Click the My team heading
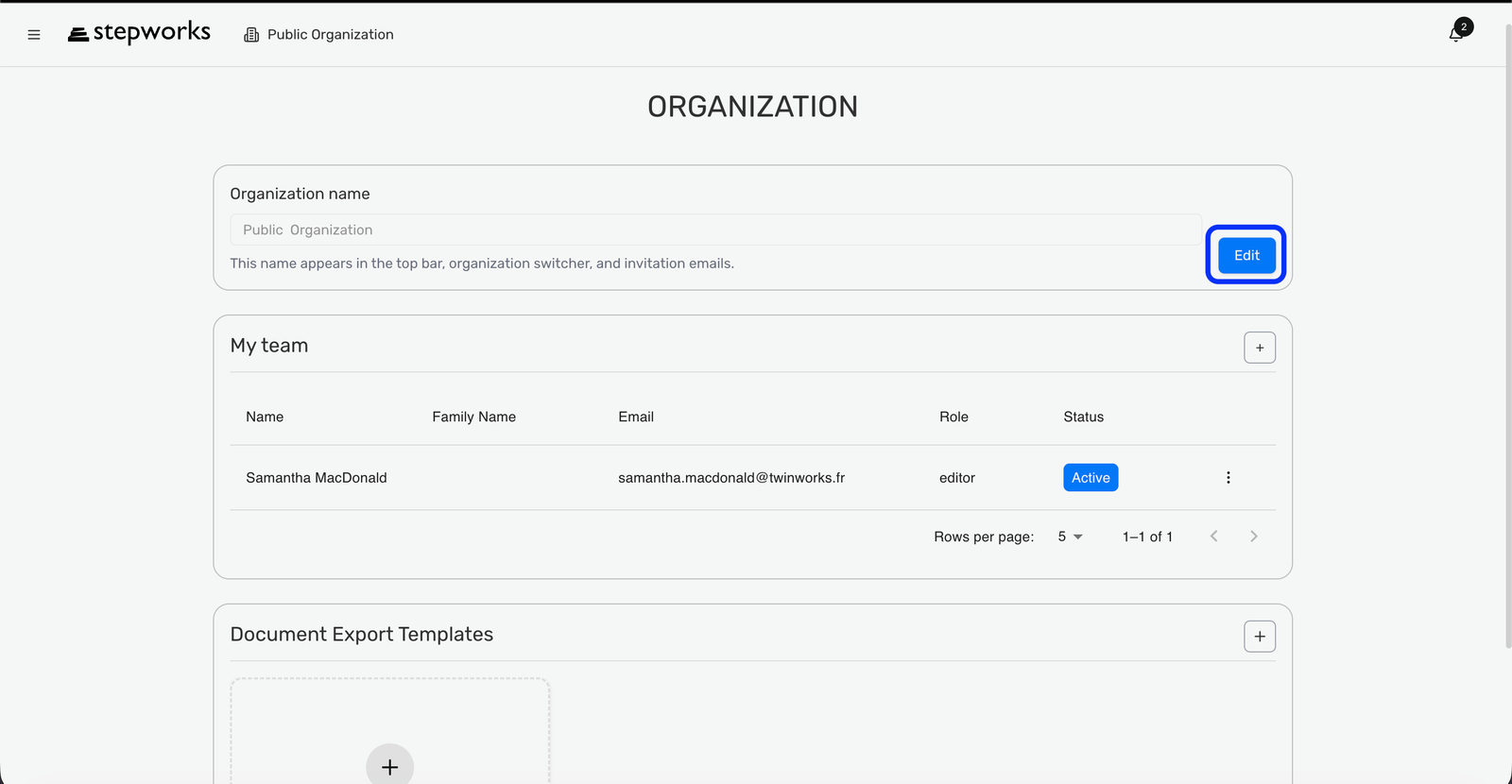Image resolution: width=1512 pixels, height=784 pixels. pyautogui.click(x=269, y=346)
